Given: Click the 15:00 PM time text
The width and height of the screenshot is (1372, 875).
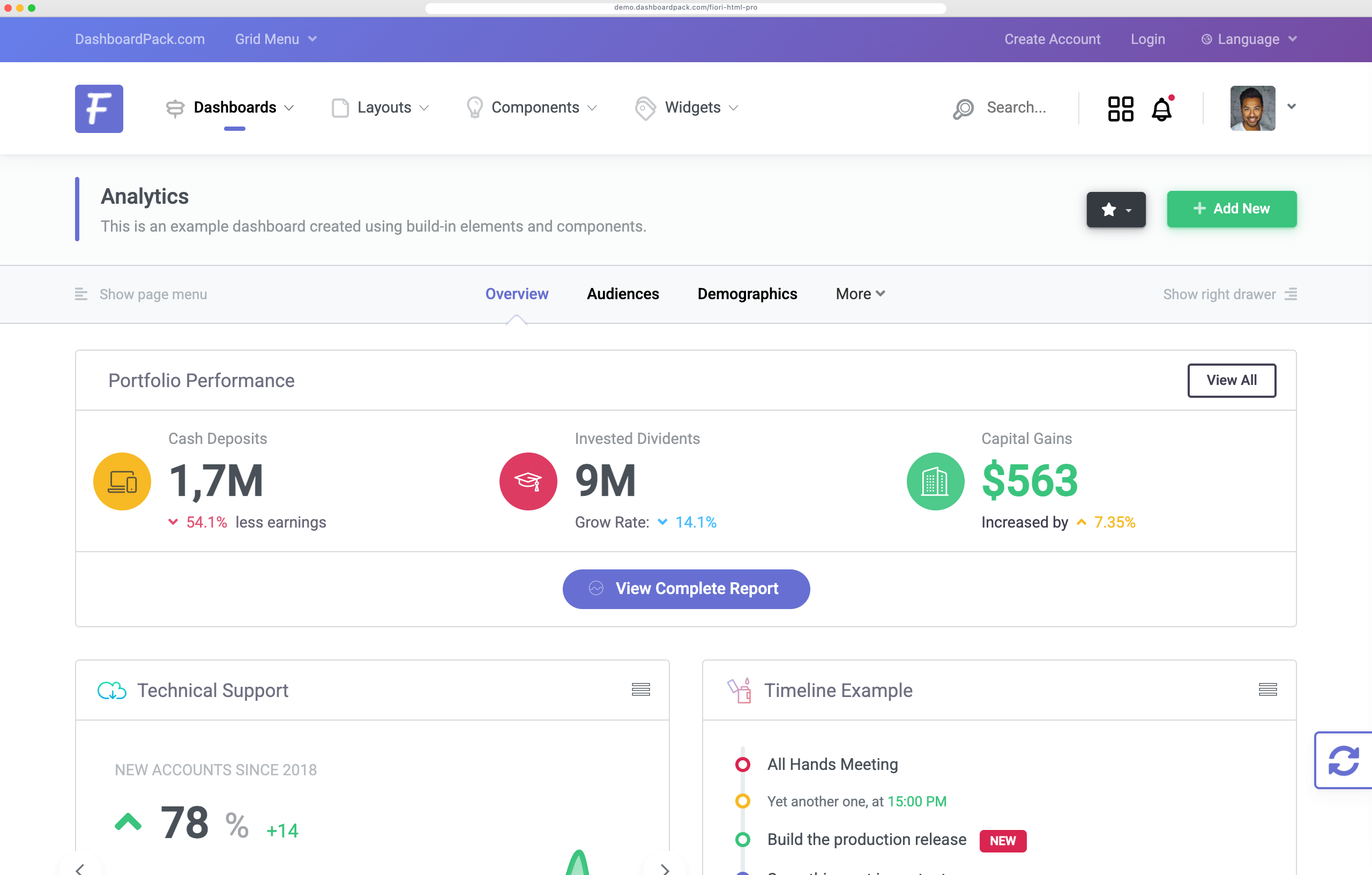Looking at the screenshot, I should coord(917,802).
